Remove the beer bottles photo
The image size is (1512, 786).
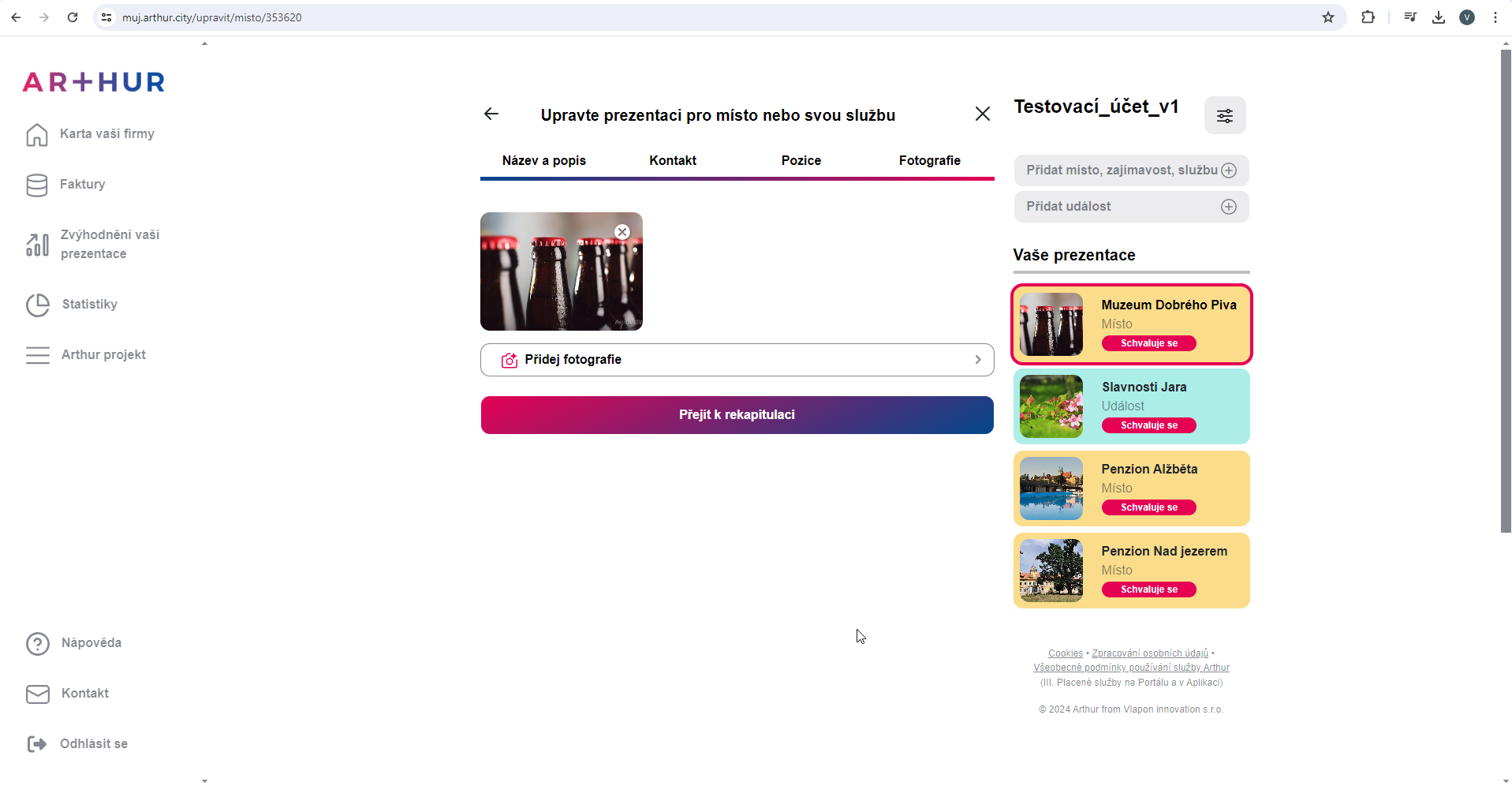622,232
